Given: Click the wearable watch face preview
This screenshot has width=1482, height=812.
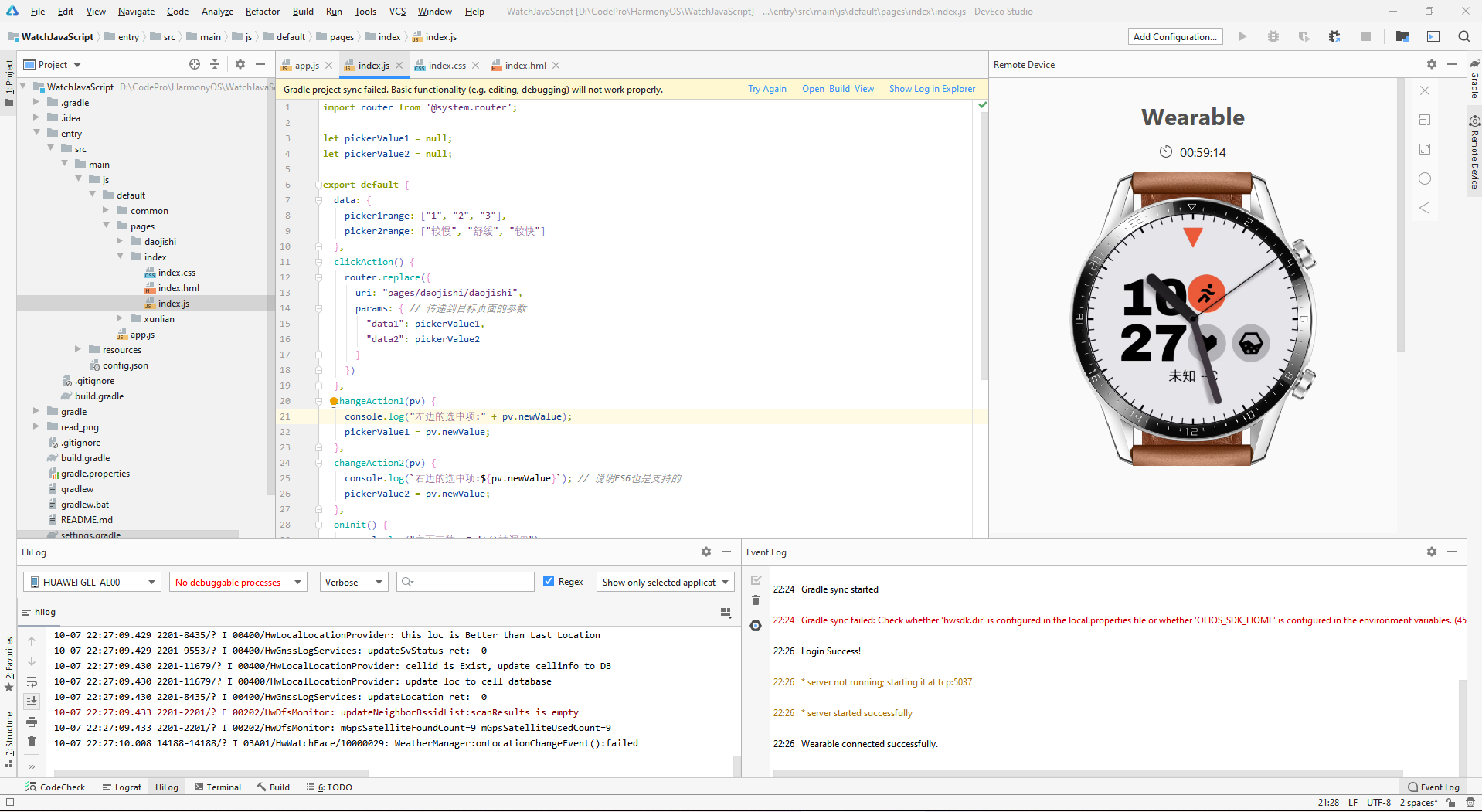Looking at the screenshot, I should click(x=1192, y=318).
